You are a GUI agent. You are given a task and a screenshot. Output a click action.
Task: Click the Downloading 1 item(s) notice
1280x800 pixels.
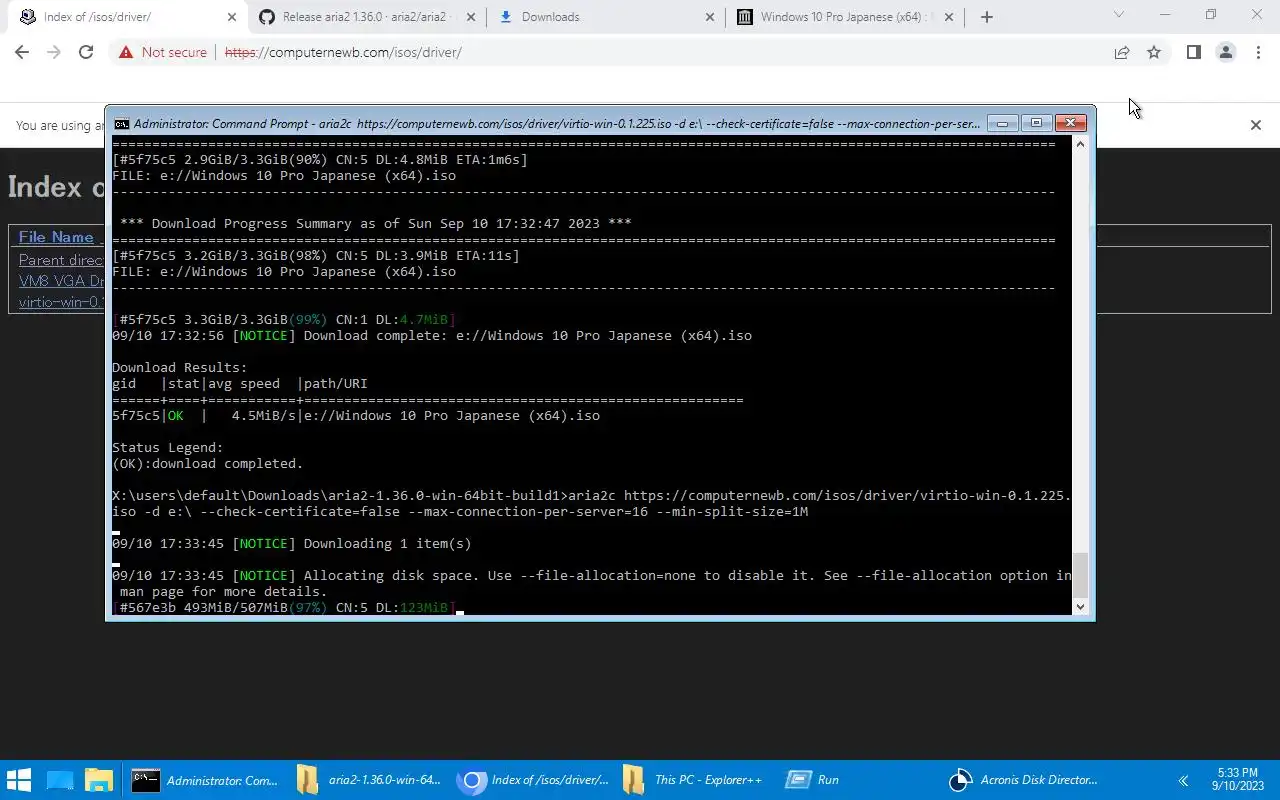292,544
